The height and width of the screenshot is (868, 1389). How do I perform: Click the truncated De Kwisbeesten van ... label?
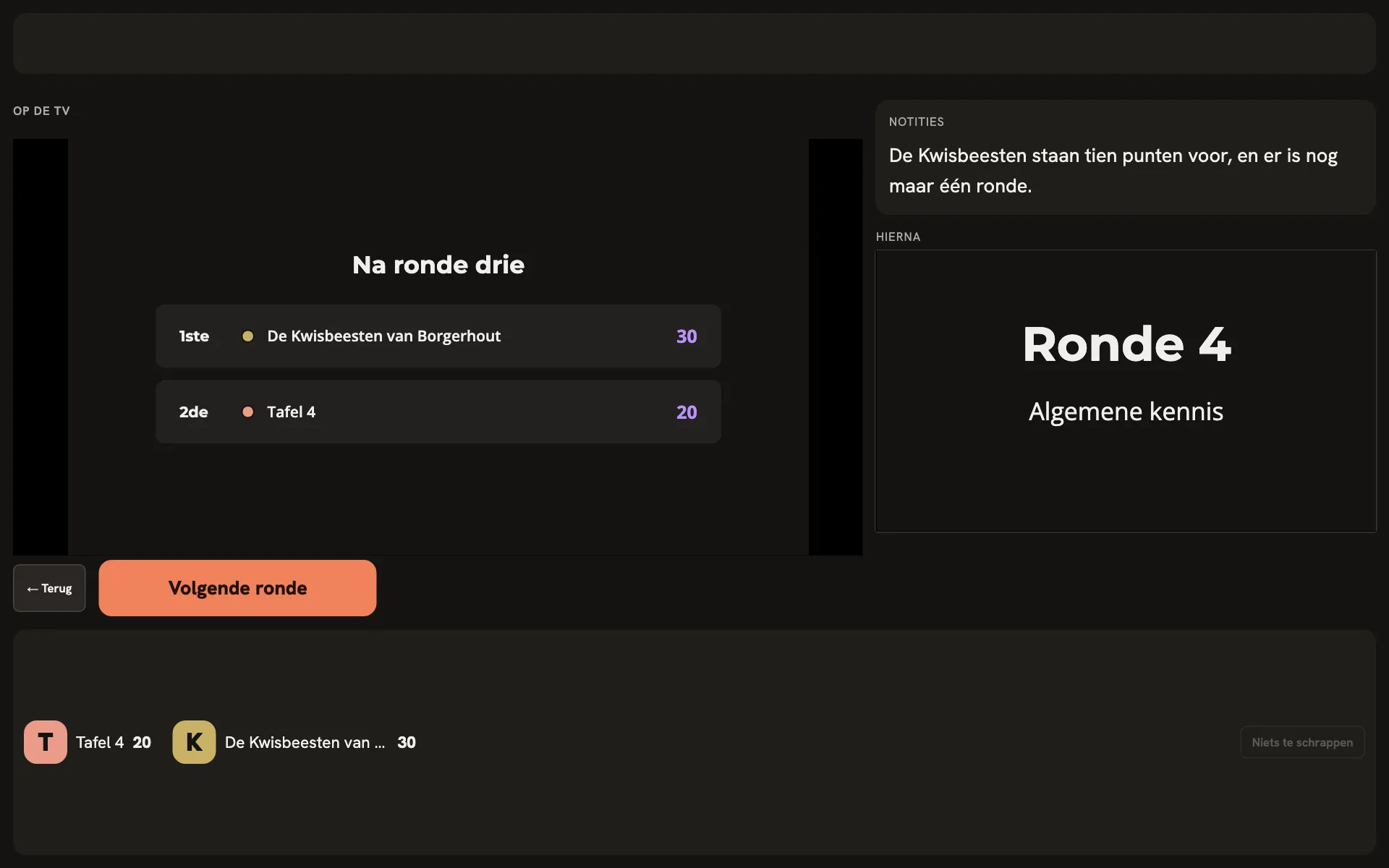point(305,742)
